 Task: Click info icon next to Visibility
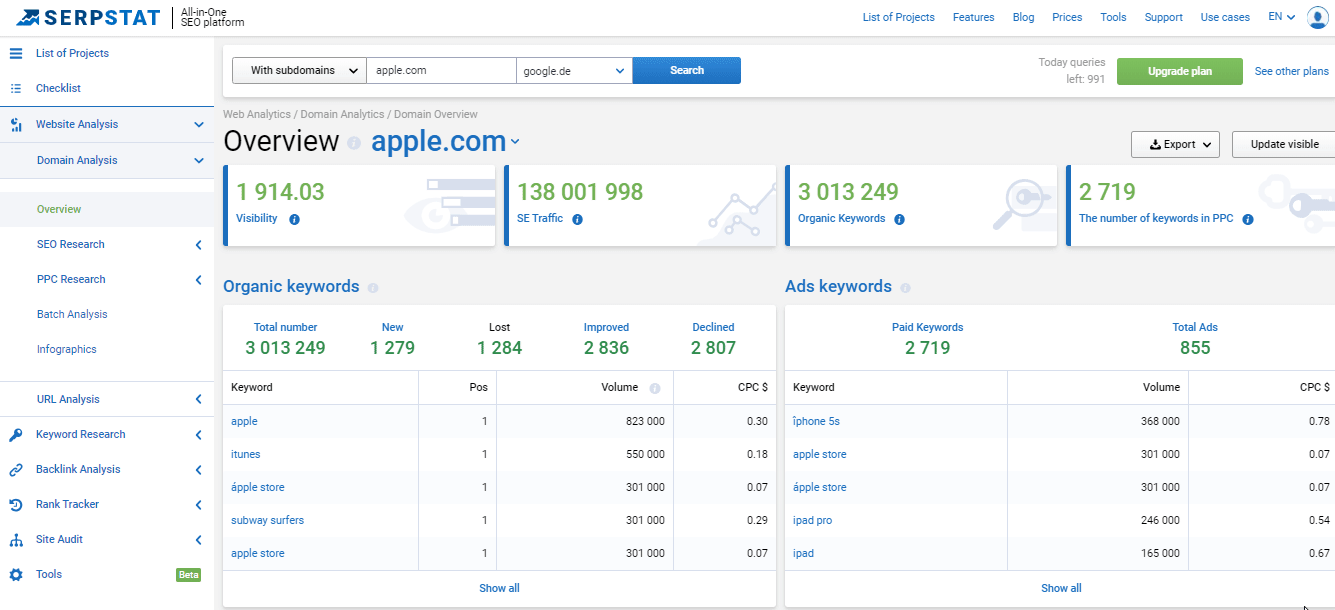coord(294,219)
